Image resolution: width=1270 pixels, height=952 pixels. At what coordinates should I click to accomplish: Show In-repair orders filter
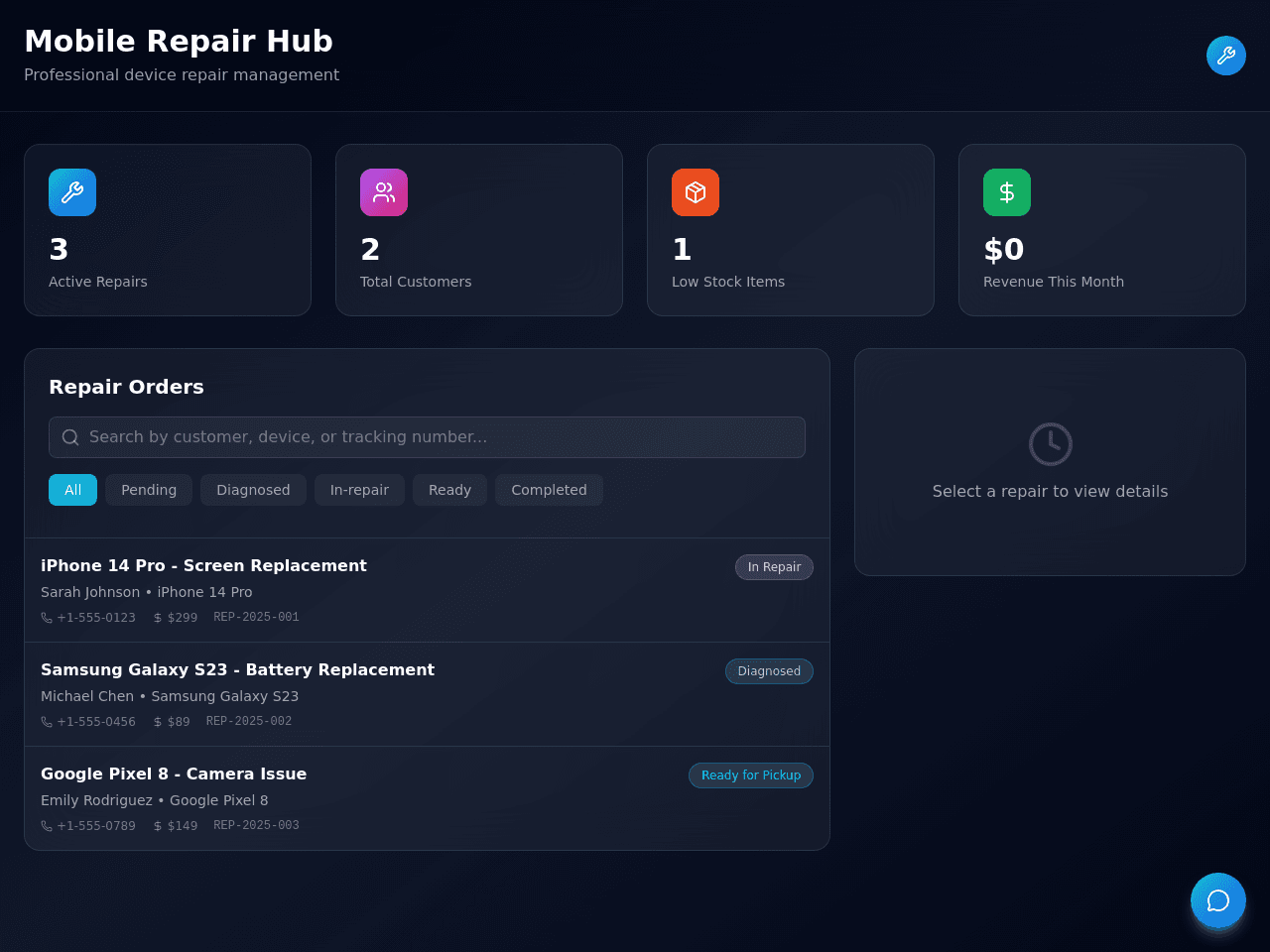pyautogui.click(x=359, y=490)
